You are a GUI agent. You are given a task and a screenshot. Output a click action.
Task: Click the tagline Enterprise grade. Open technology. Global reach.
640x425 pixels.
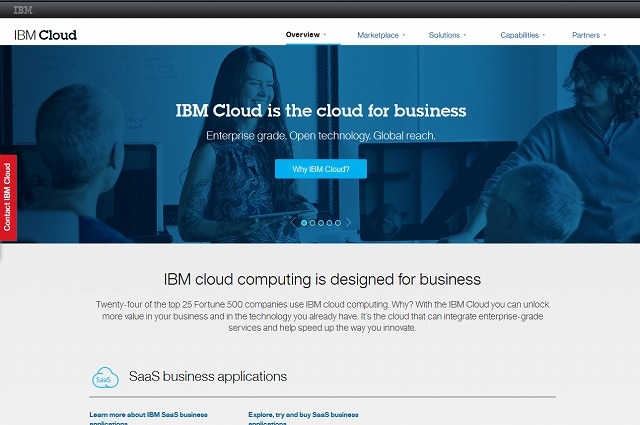321,136
